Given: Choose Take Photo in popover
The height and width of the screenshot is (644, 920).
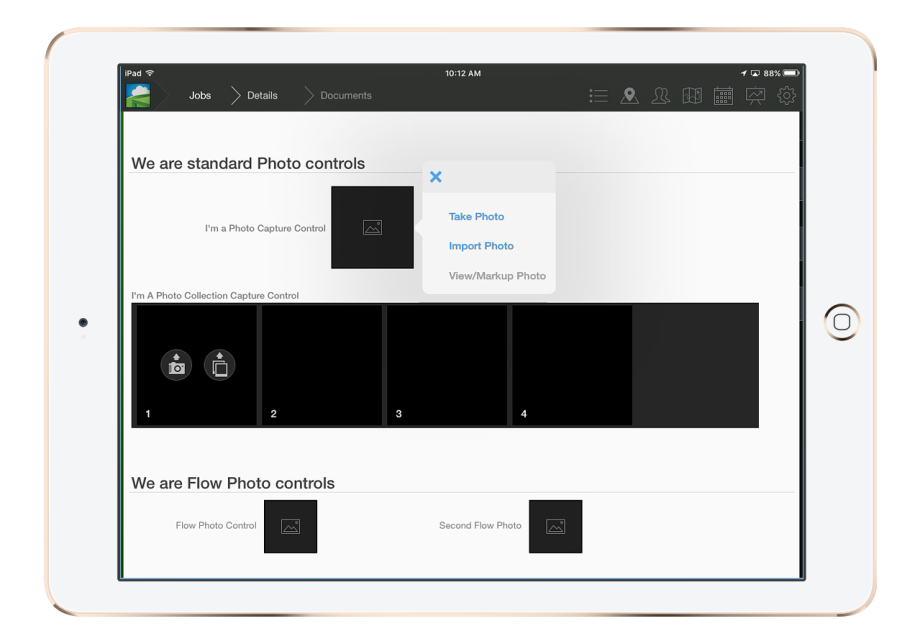Looking at the screenshot, I should (476, 216).
